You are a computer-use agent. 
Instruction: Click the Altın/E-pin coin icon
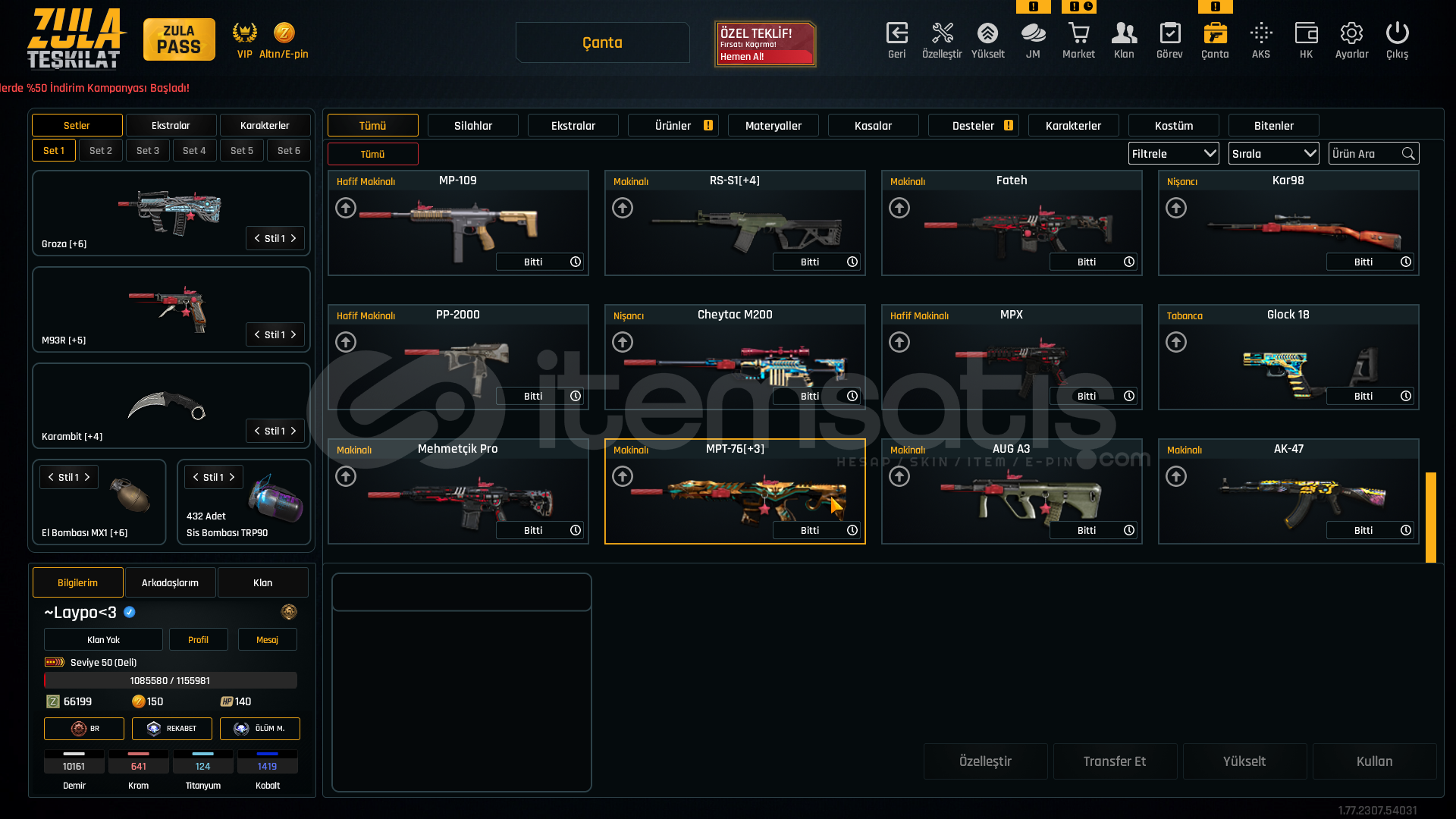[284, 33]
